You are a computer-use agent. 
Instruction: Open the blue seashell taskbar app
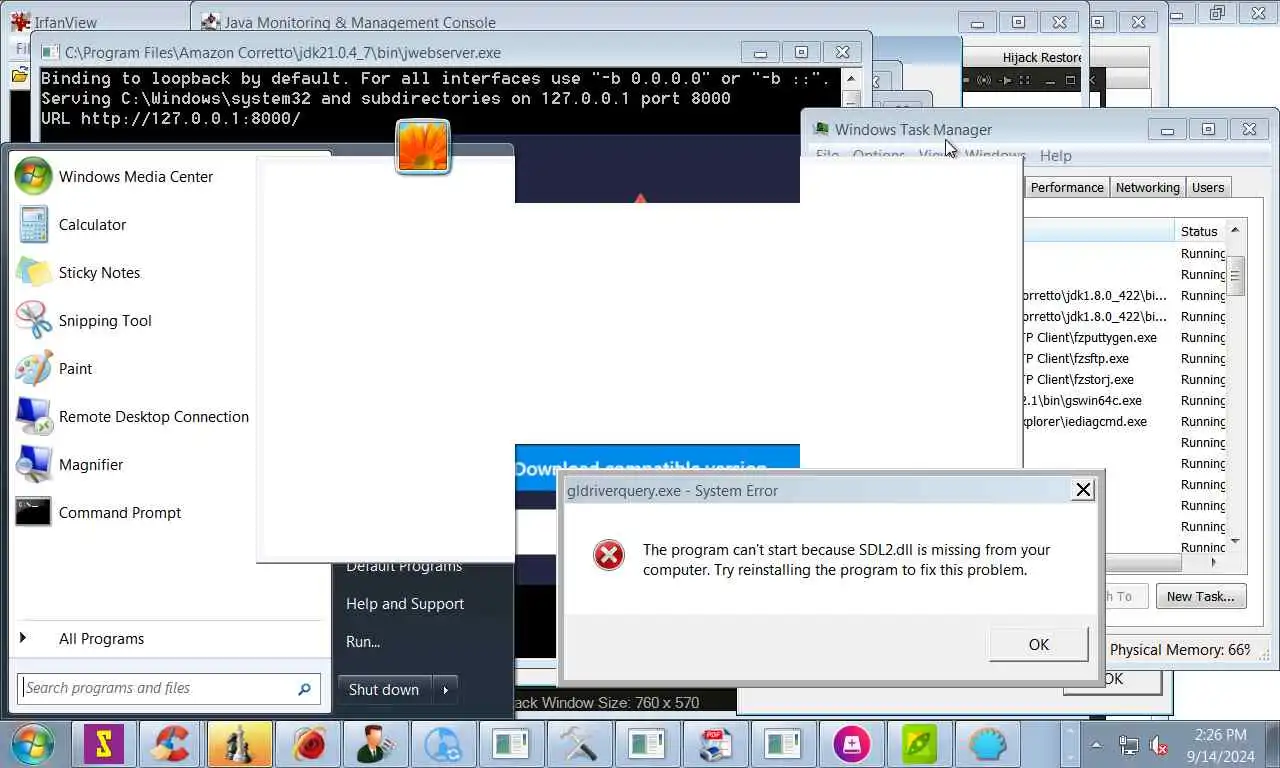pos(987,744)
